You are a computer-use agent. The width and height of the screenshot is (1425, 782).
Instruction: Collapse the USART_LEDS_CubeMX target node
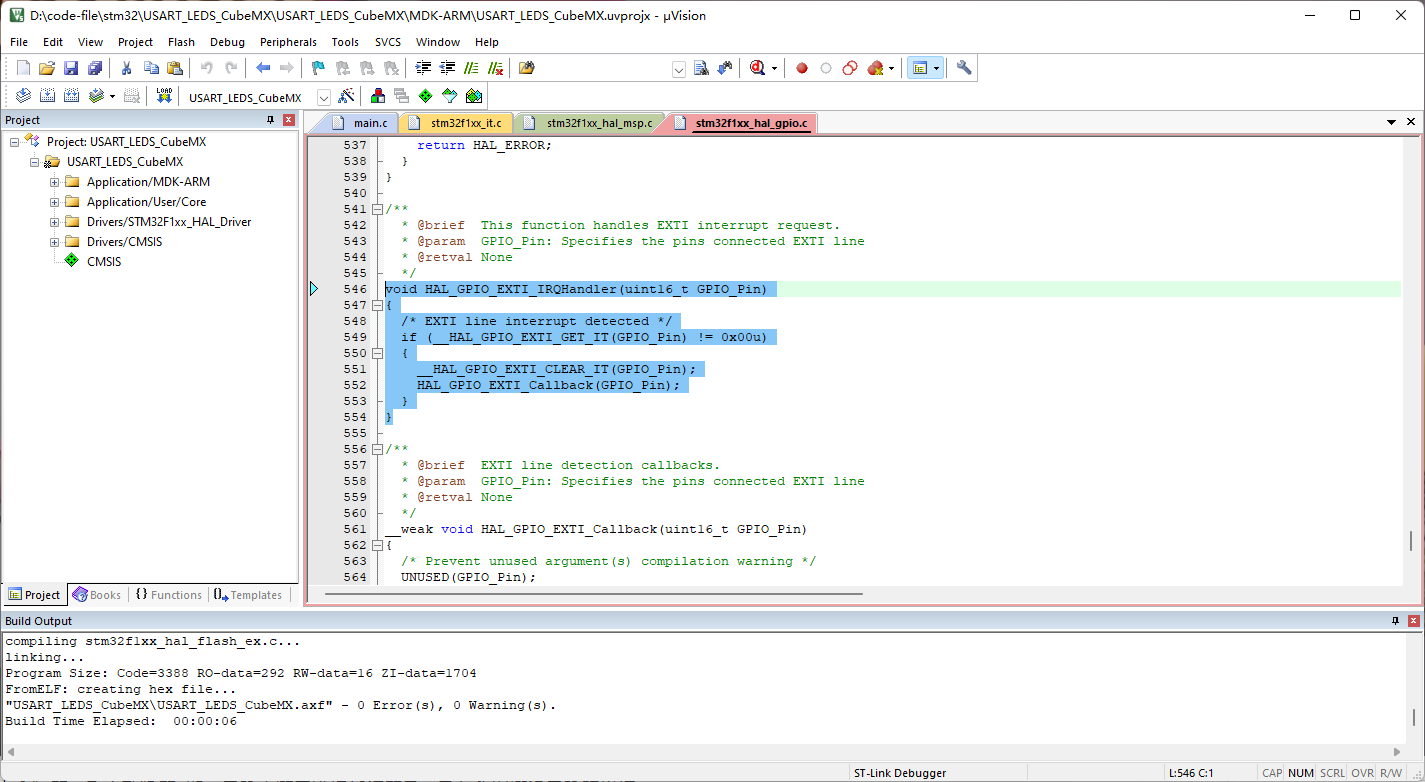(x=35, y=162)
